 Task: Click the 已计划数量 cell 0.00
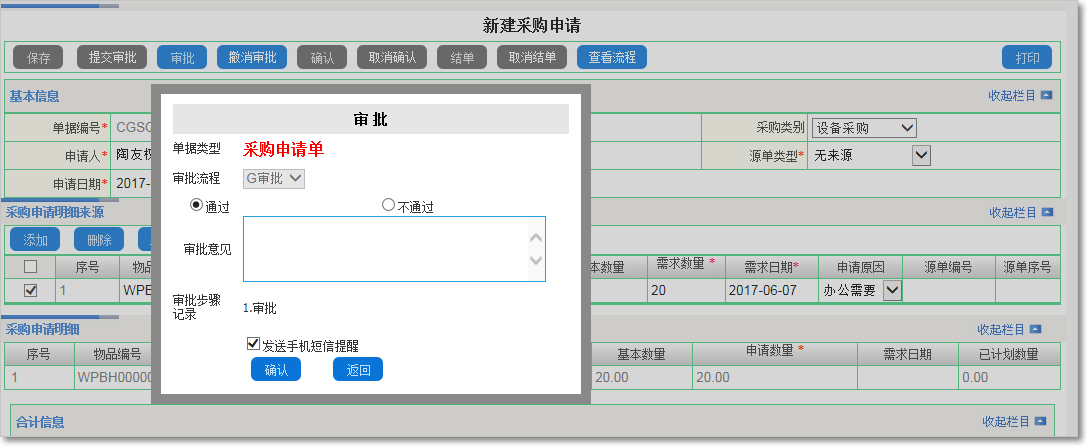(x=1009, y=377)
